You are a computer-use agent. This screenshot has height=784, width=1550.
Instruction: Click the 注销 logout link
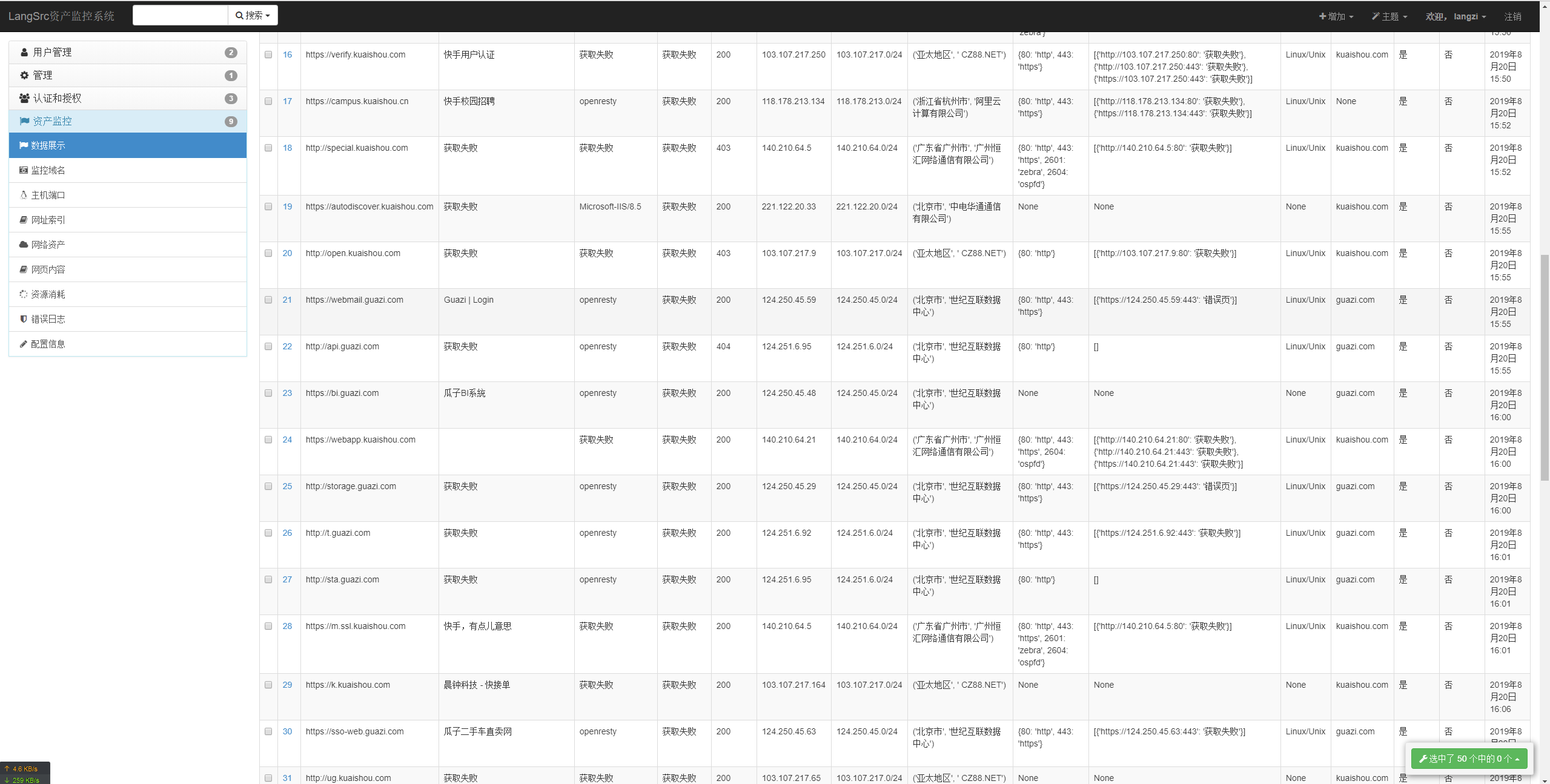pos(1512,17)
